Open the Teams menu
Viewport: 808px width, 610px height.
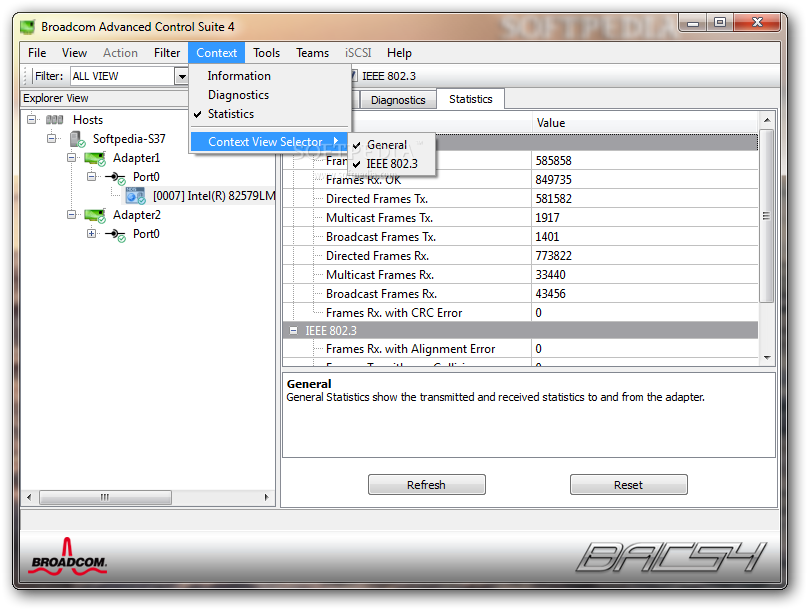click(312, 53)
